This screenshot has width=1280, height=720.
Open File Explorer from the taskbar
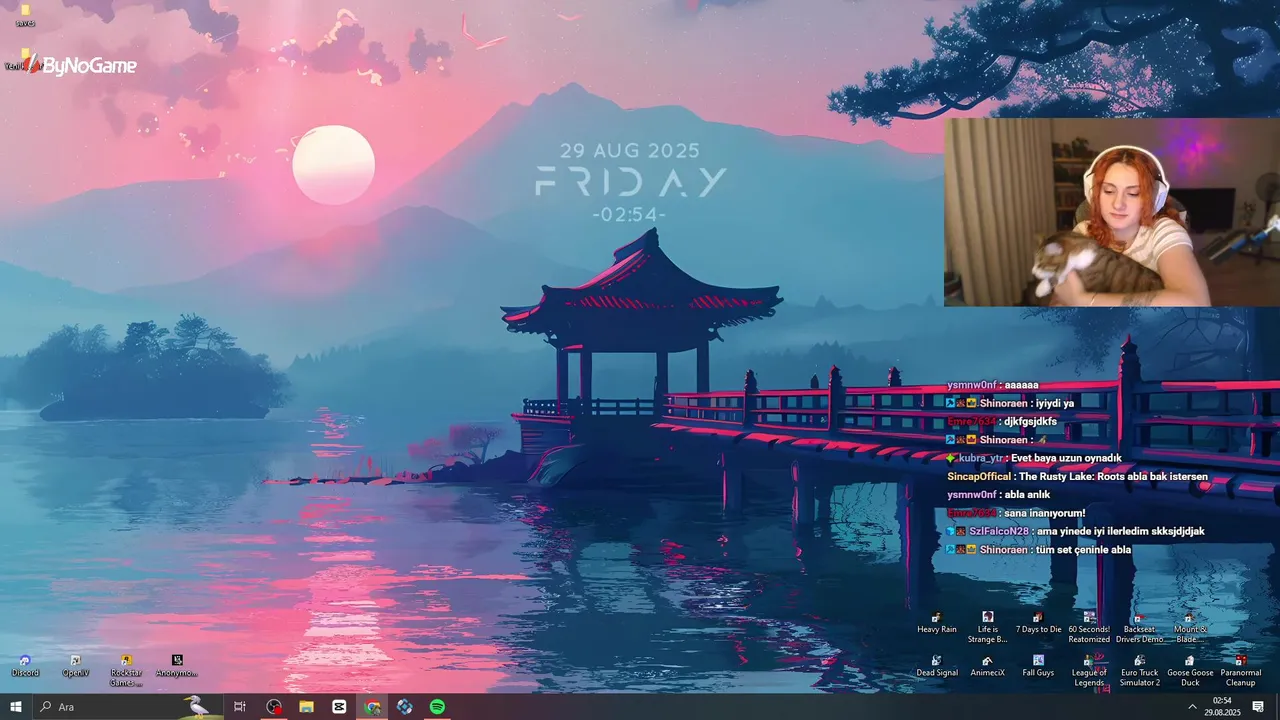click(306, 707)
